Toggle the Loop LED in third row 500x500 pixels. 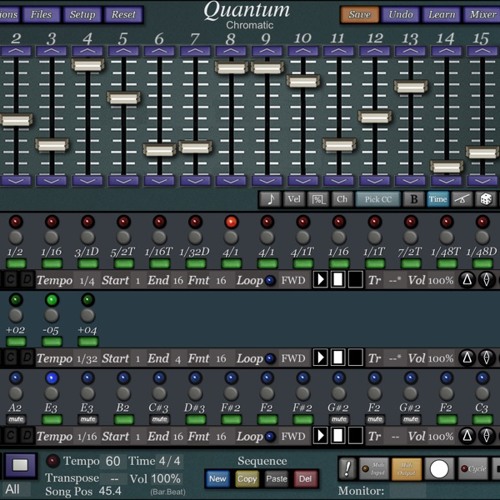(270, 436)
